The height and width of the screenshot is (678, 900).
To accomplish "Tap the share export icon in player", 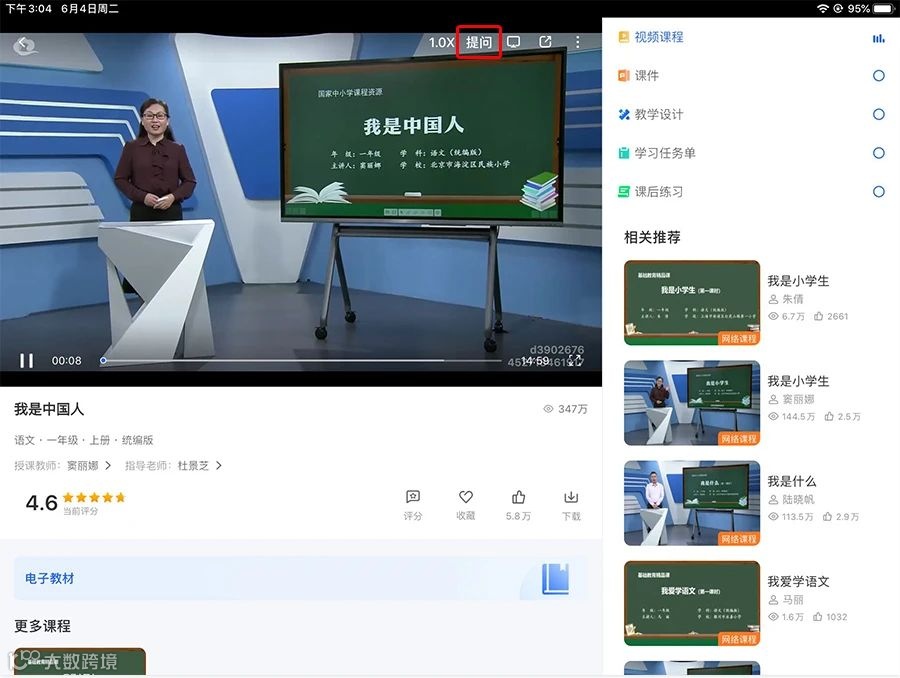I will 545,41.
